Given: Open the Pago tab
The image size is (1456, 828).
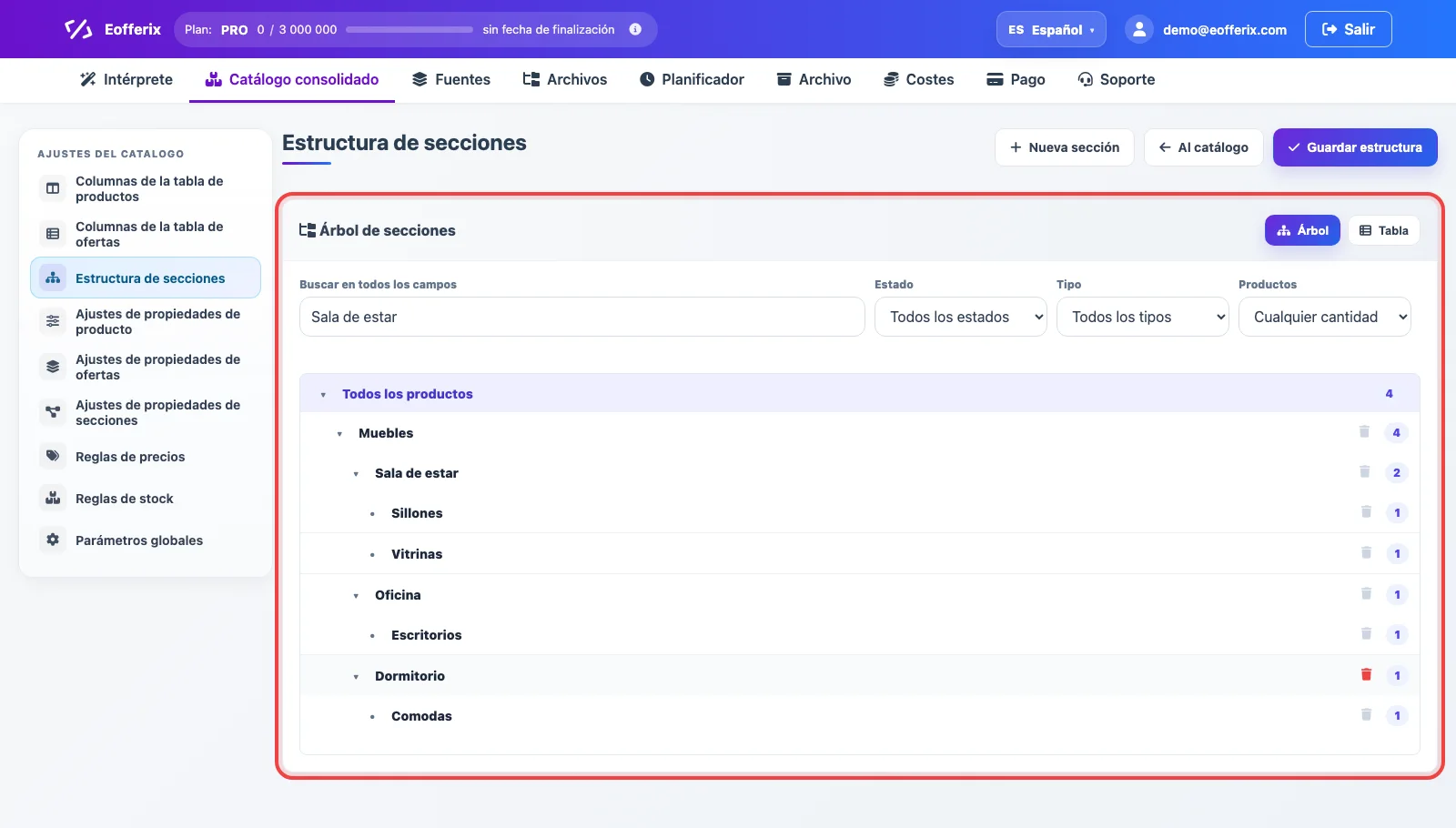Looking at the screenshot, I should point(1016,79).
